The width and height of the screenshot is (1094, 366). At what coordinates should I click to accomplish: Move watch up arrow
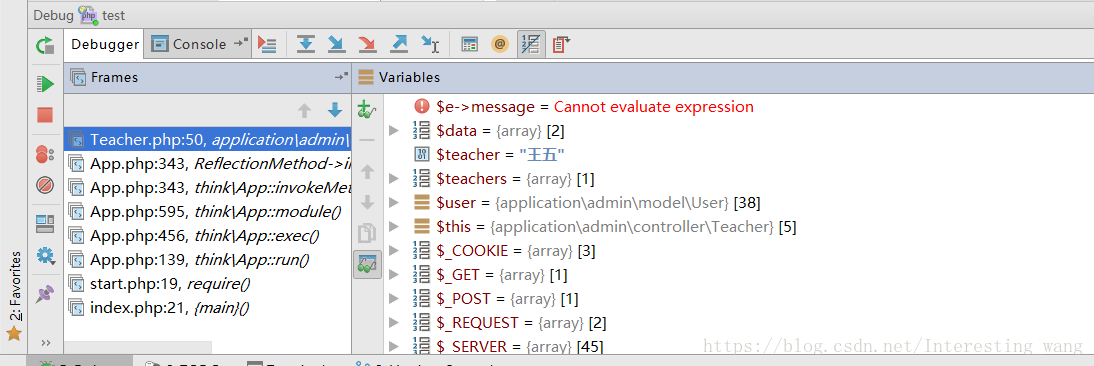click(x=367, y=171)
